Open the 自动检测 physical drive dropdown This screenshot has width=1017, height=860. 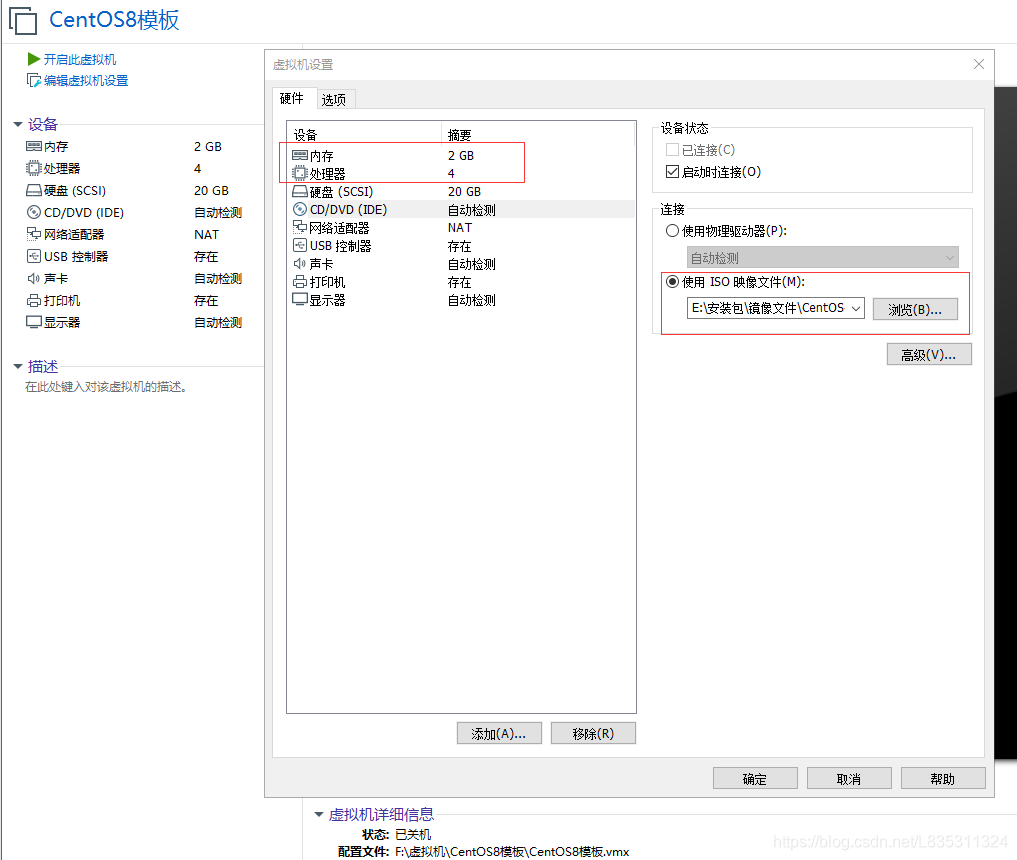(x=822, y=257)
